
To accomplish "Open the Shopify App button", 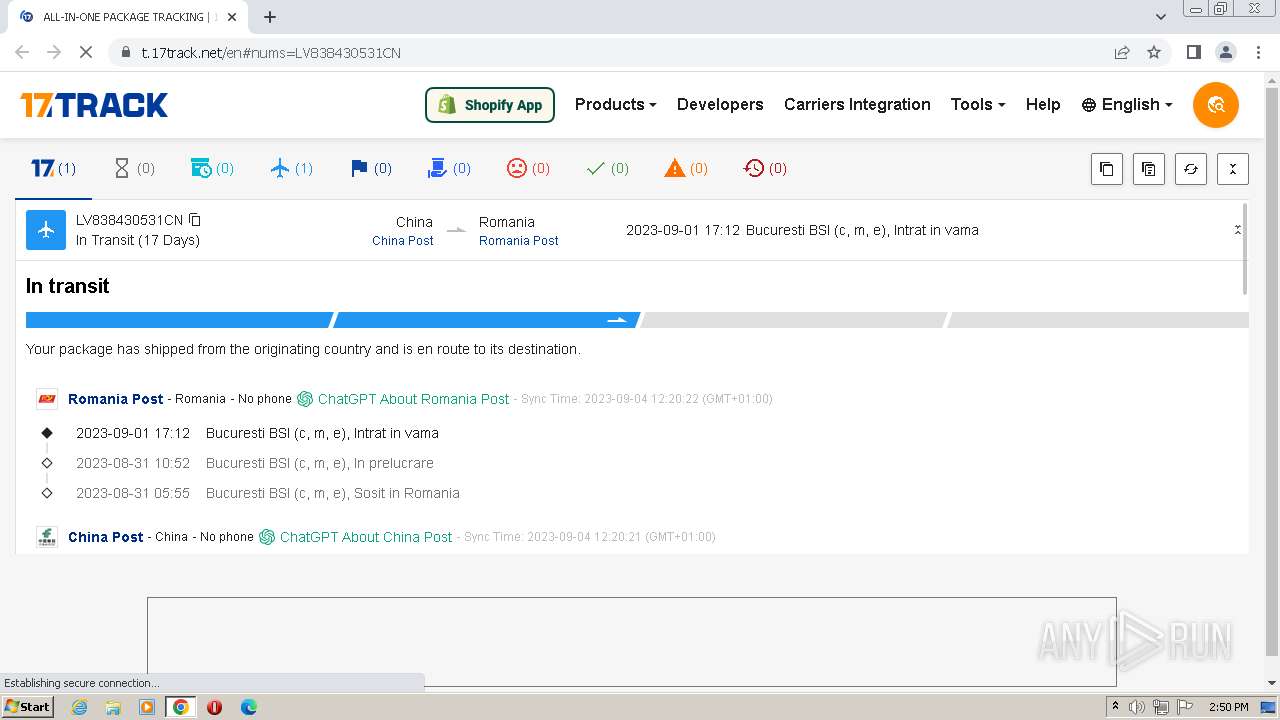I will pos(490,105).
